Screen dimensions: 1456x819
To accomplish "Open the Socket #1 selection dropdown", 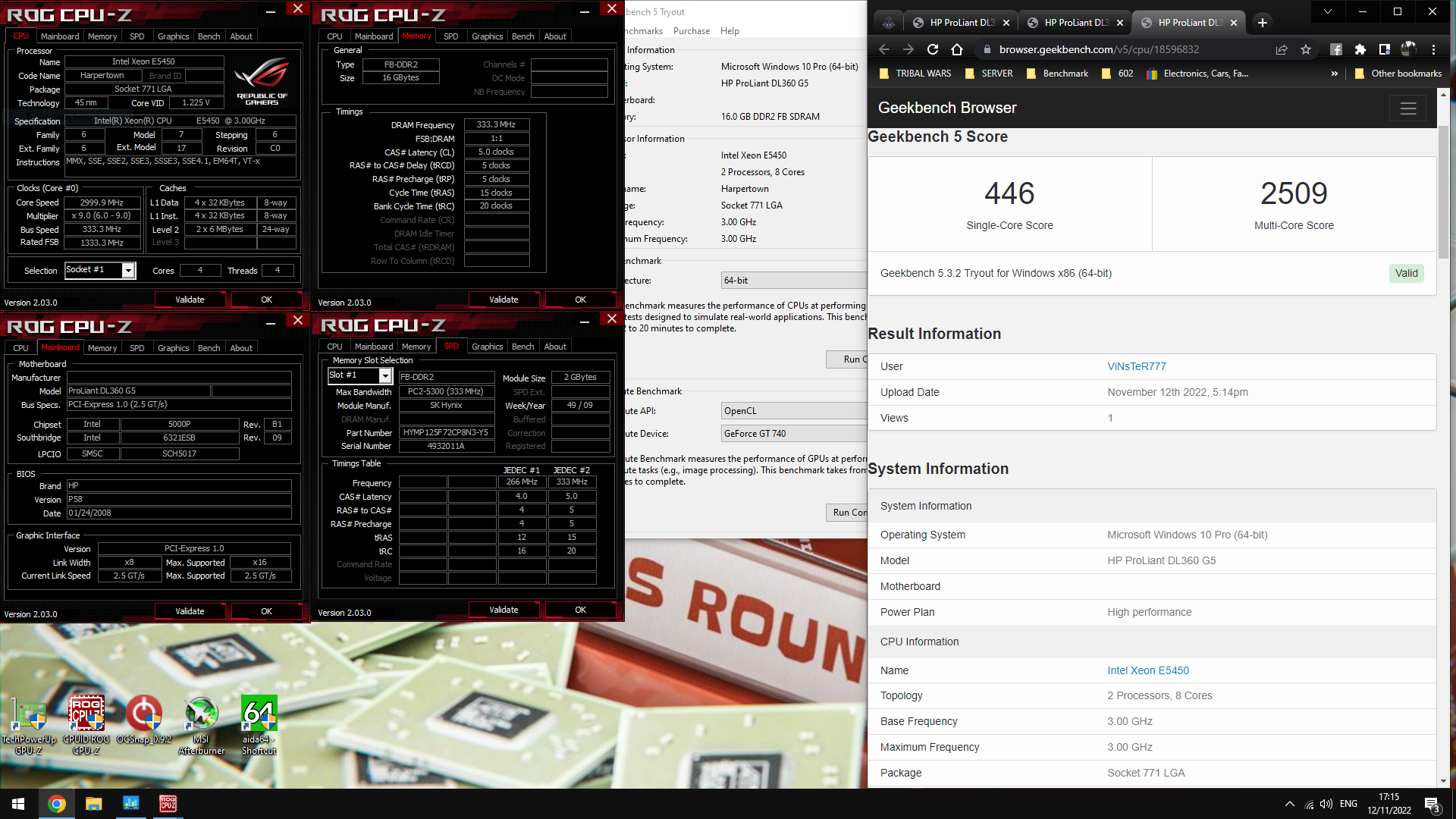I will 100,270.
